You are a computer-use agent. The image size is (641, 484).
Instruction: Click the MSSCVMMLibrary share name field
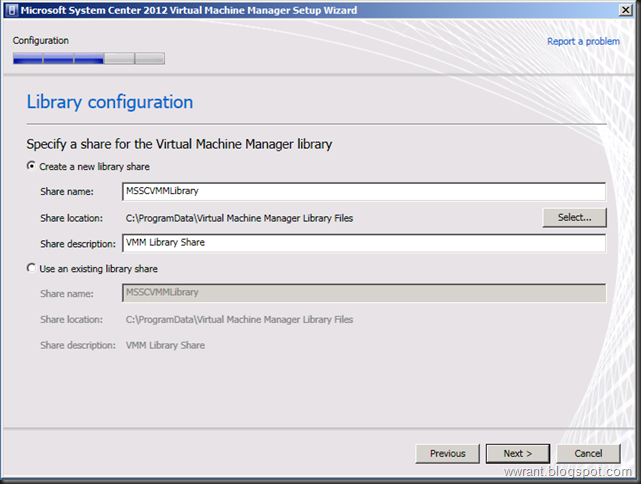363,192
